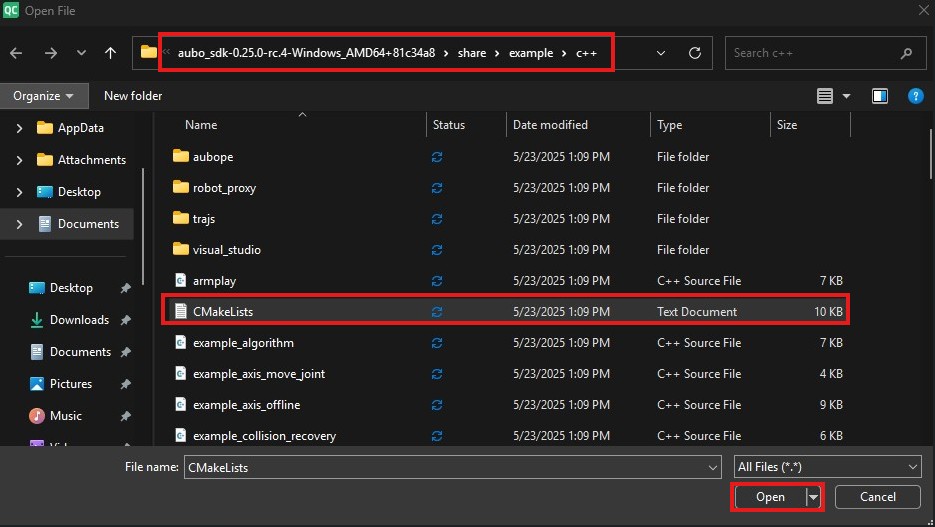Click the list view layout icon
Image resolution: width=935 pixels, height=527 pixels.
coord(825,96)
